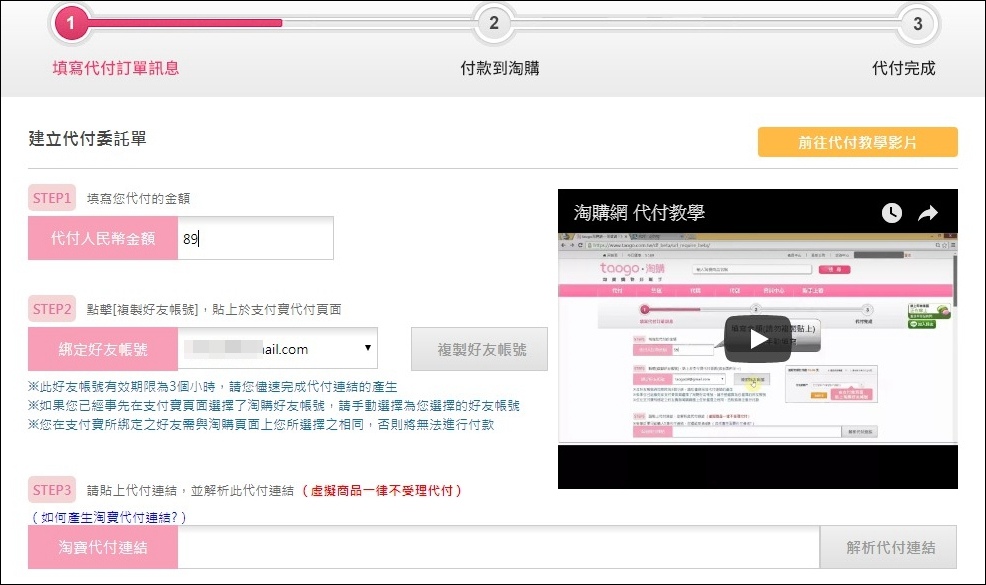986x585 pixels.
Task: Click the 代付完成 step label
Action: [x=904, y=68]
